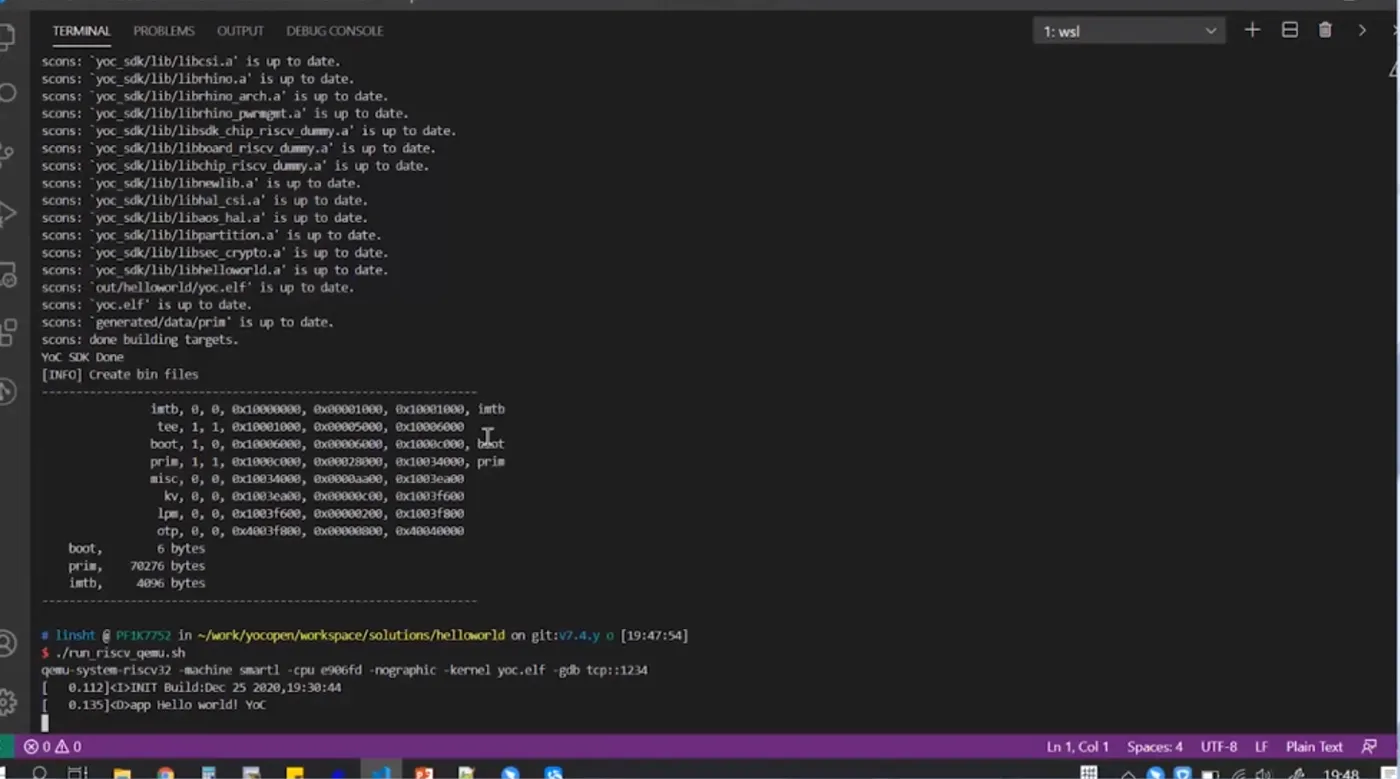Click the 'prim, 70276 bytes' line
1400x779 pixels.
pyautogui.click(x=137, y=566)
